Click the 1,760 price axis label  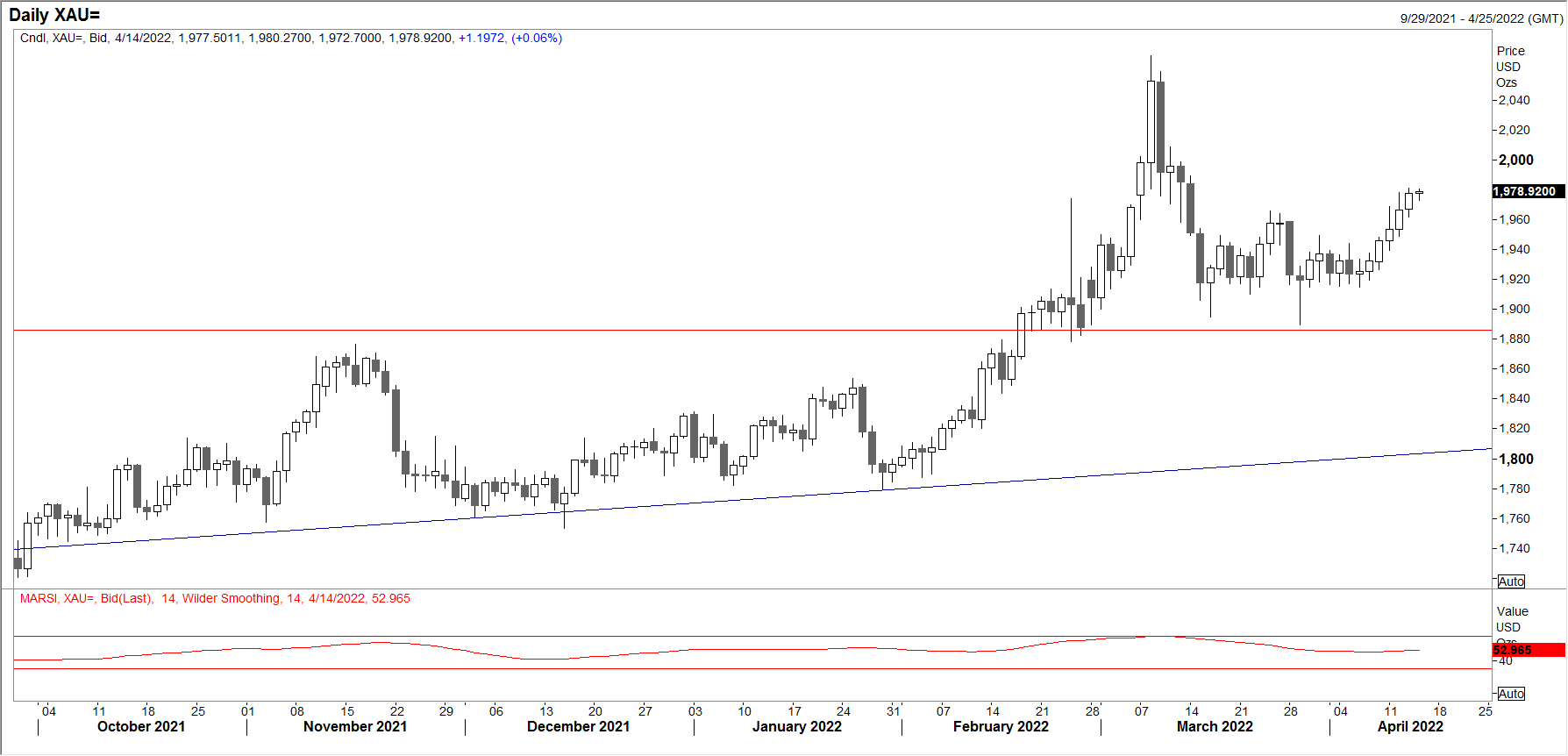[1514, 518]
